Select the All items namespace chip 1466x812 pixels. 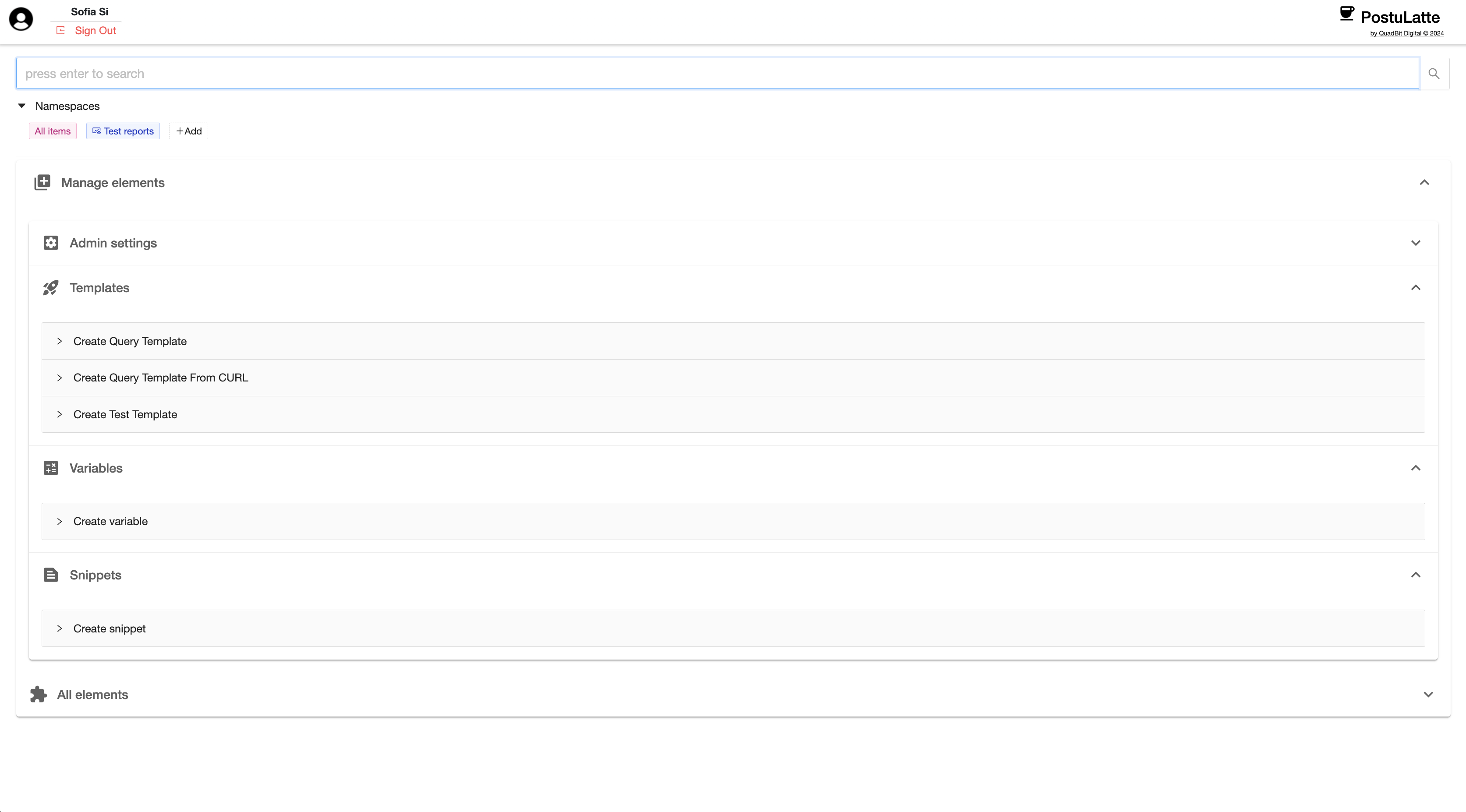point(53,131)
